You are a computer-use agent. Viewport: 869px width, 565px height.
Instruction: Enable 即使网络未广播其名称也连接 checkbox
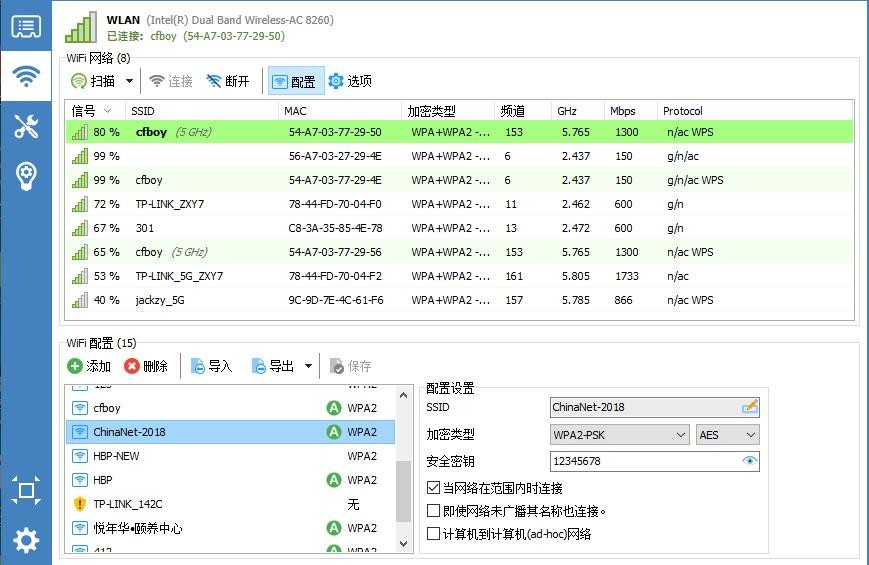(434, 511)
